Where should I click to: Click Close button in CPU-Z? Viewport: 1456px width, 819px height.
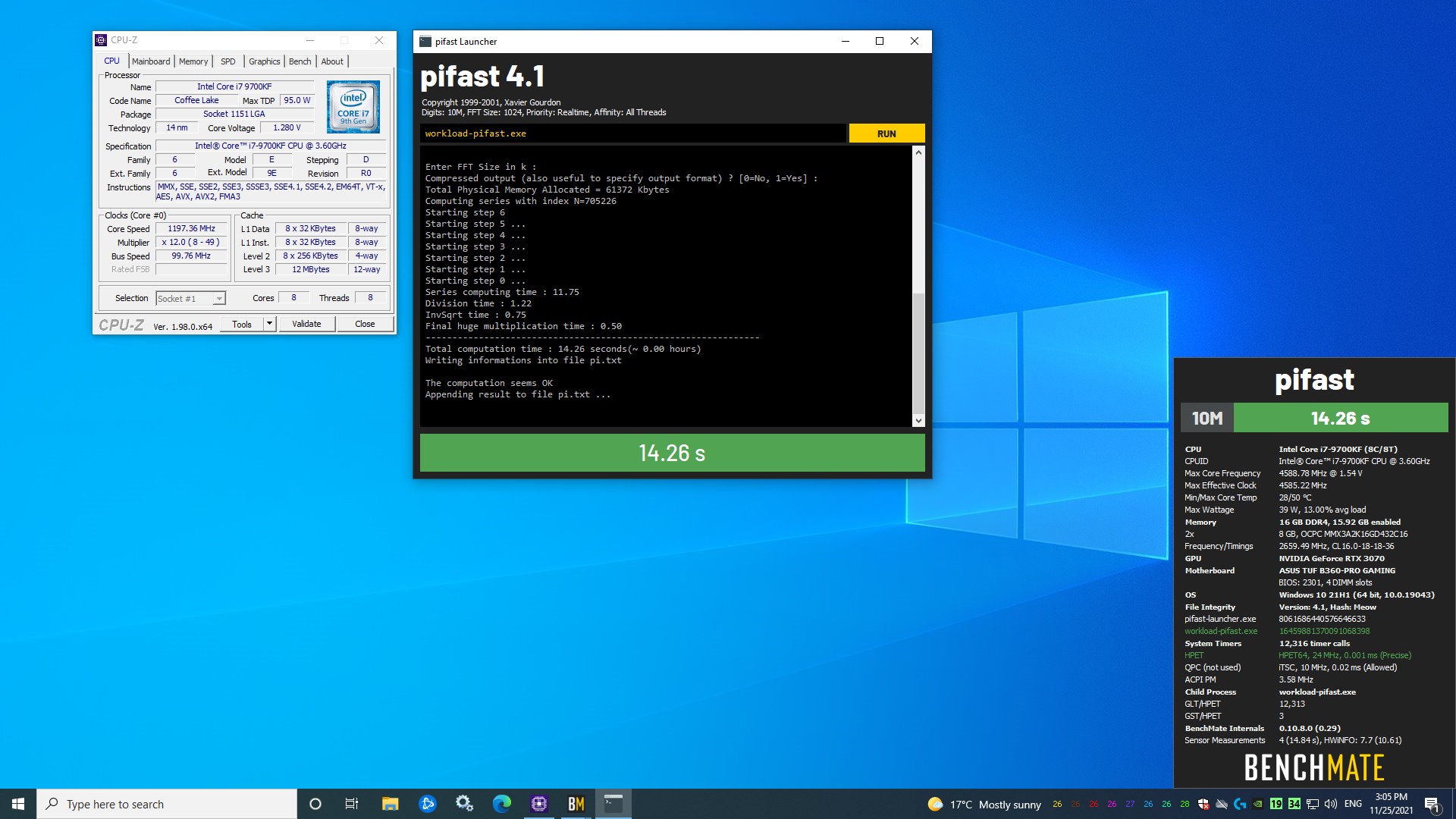[365, 324]
